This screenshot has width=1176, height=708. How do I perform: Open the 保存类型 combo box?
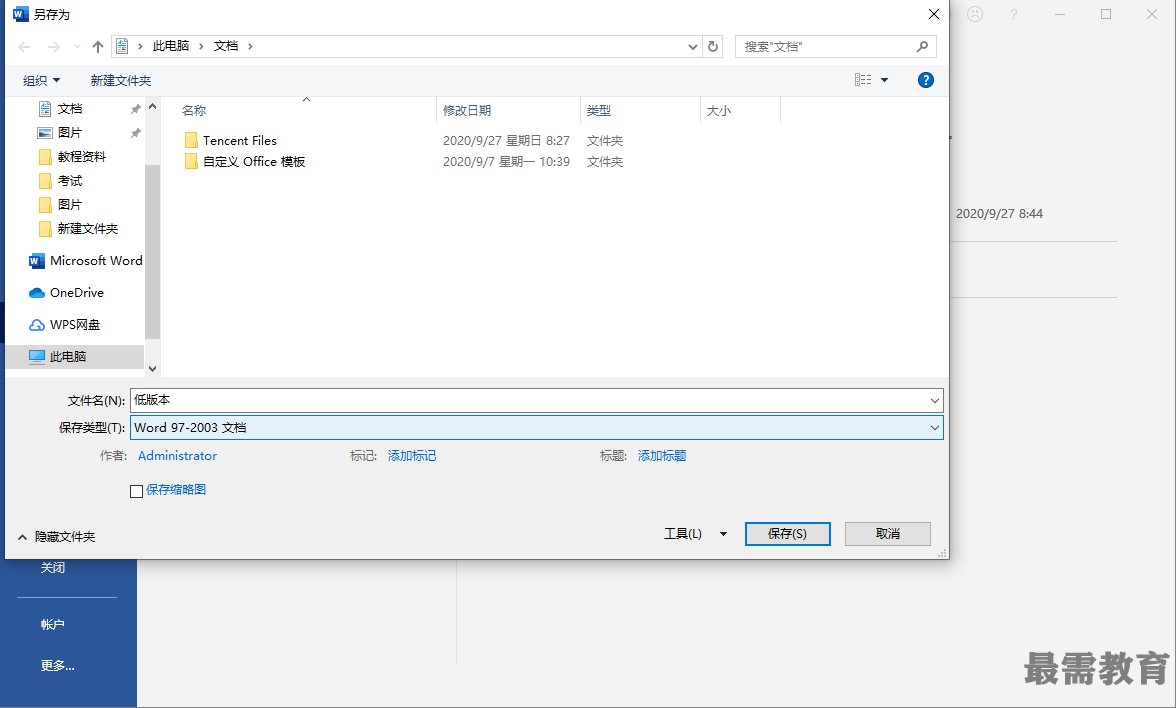click(536, 428)
